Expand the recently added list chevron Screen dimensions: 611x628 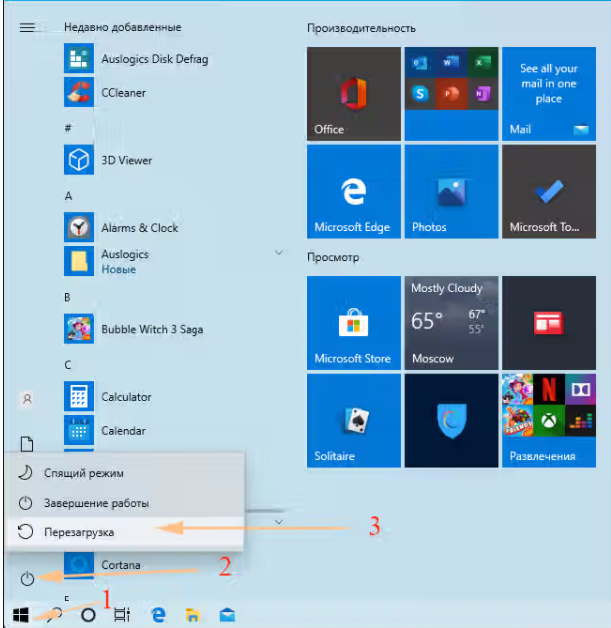(279, 522)
